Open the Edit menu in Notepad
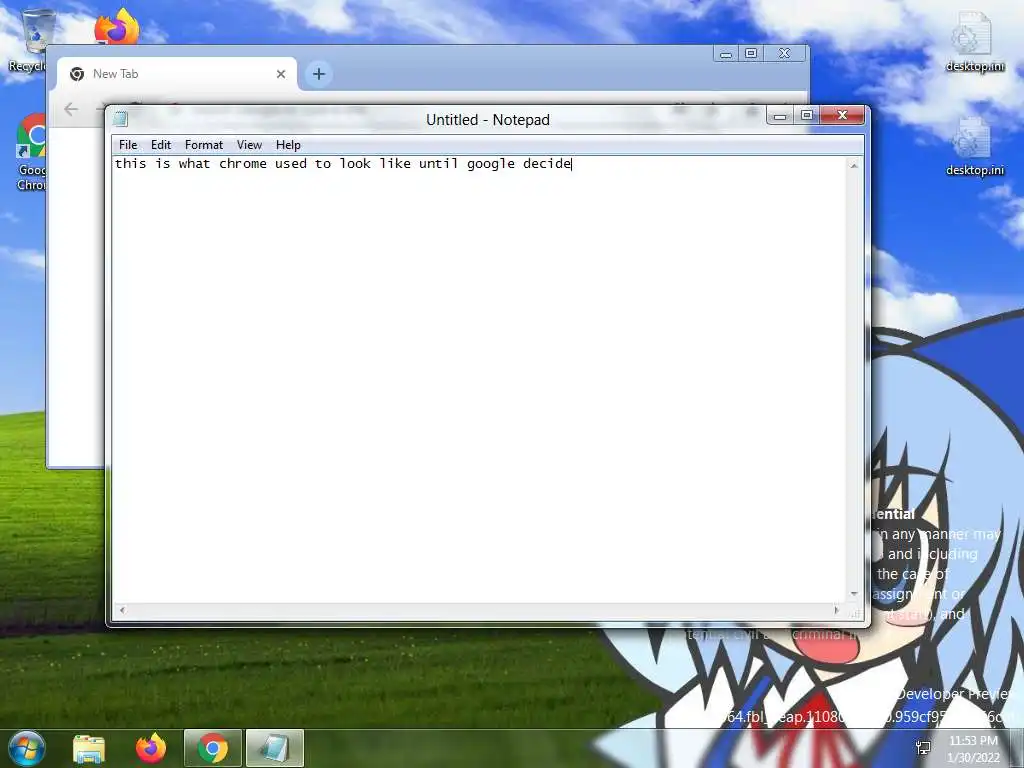Viewport: 1024px width, 768px height. [161, 145]
